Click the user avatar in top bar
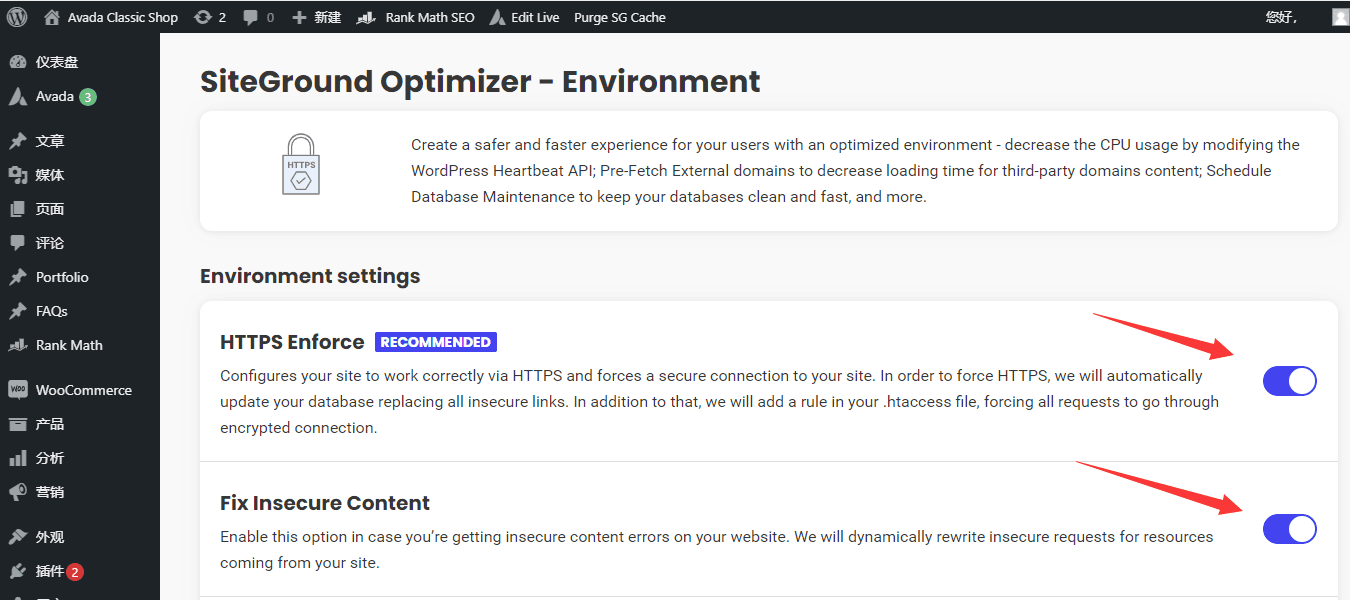This screenshot has height=600, width=1350. pyautogui.click(x=1340, y=17)
